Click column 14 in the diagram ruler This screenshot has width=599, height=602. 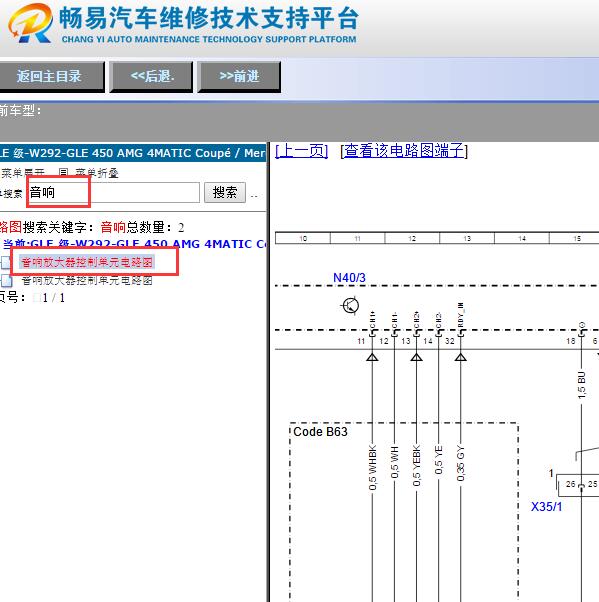522,238
